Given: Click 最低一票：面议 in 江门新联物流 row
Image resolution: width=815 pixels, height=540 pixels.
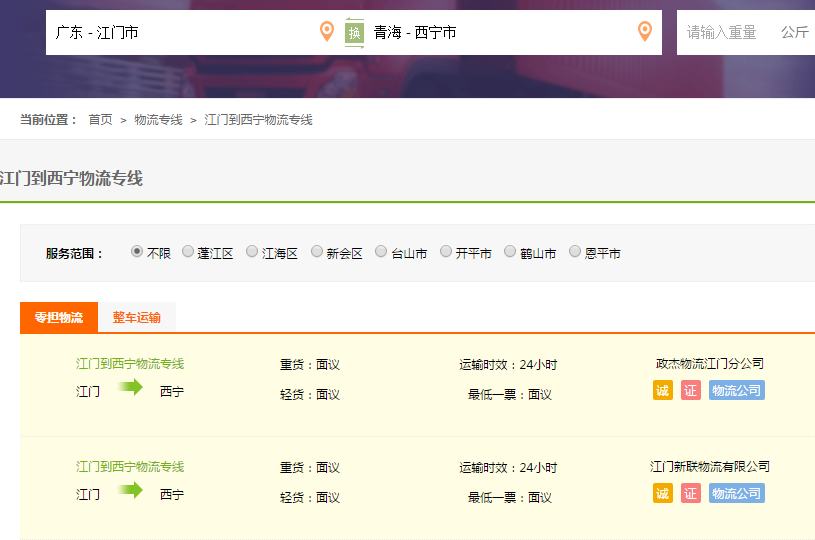Looking at the screenshot, I should [x=509, y=498].
